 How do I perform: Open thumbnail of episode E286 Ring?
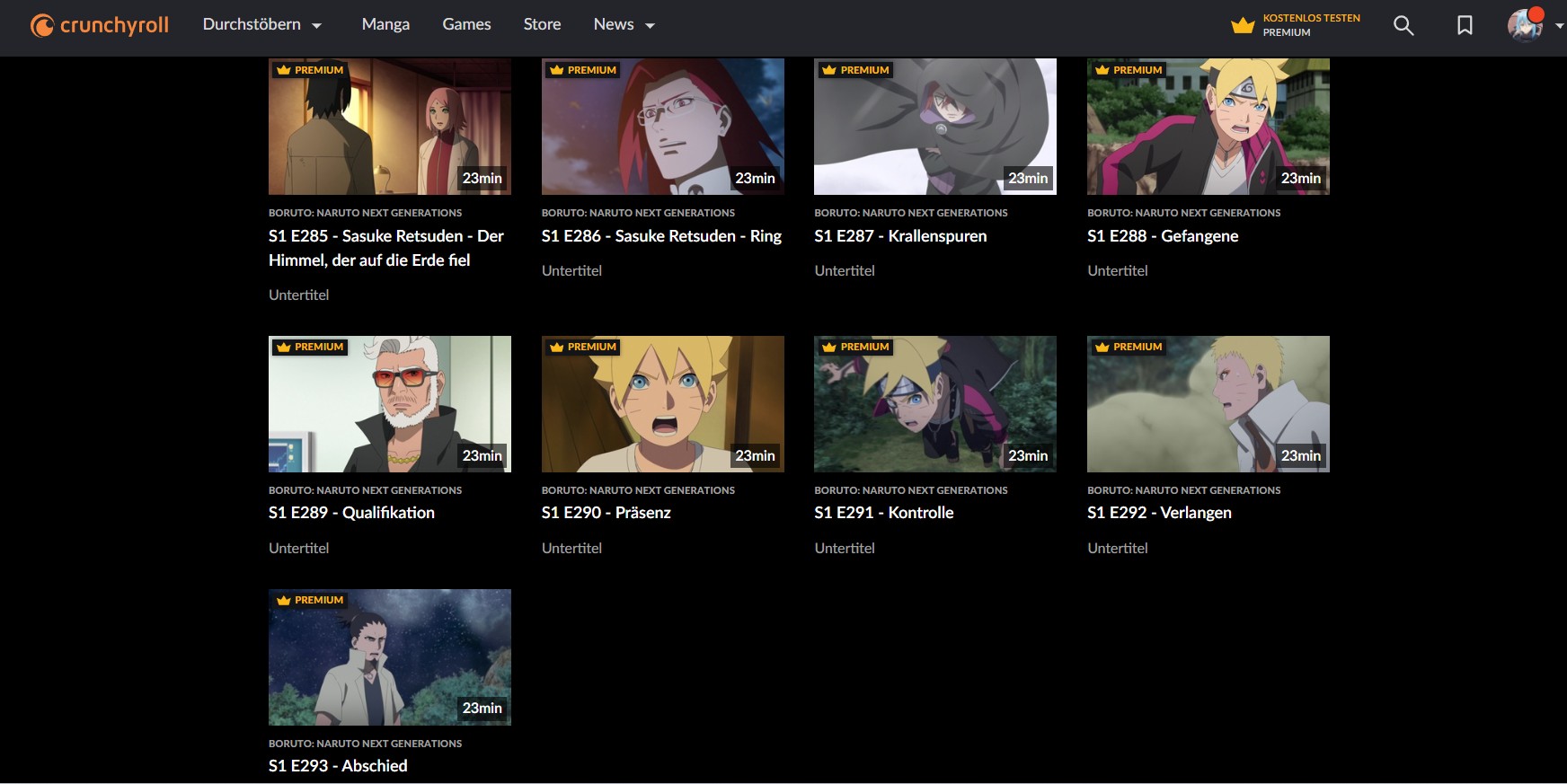click(x=663, y=127)
